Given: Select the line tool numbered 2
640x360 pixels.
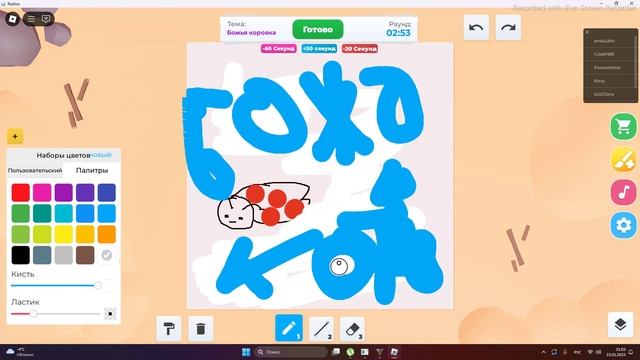Looking at the screenshot, I should point(322,329).
